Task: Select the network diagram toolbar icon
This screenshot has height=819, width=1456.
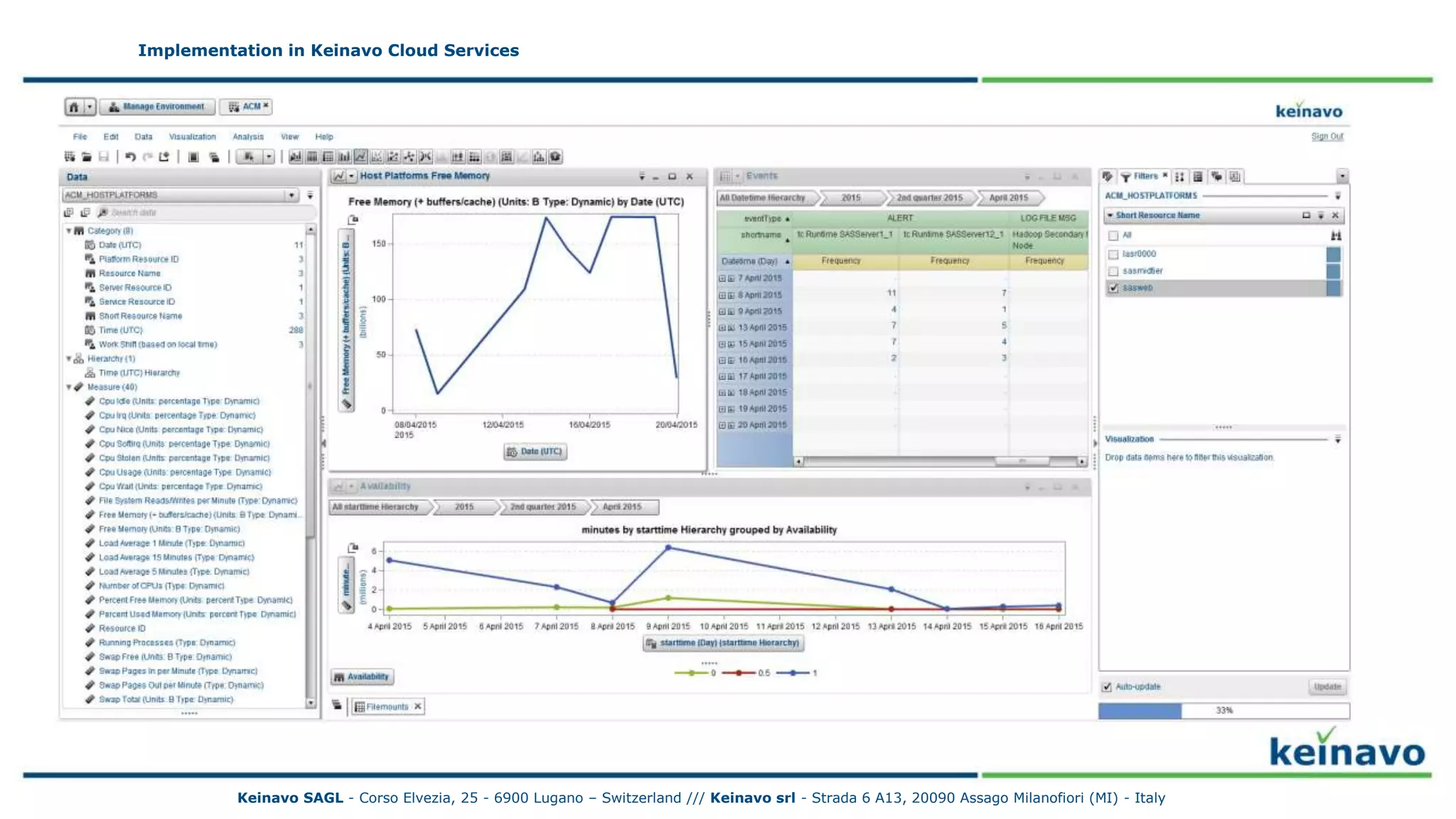Action: pos(409,156)
